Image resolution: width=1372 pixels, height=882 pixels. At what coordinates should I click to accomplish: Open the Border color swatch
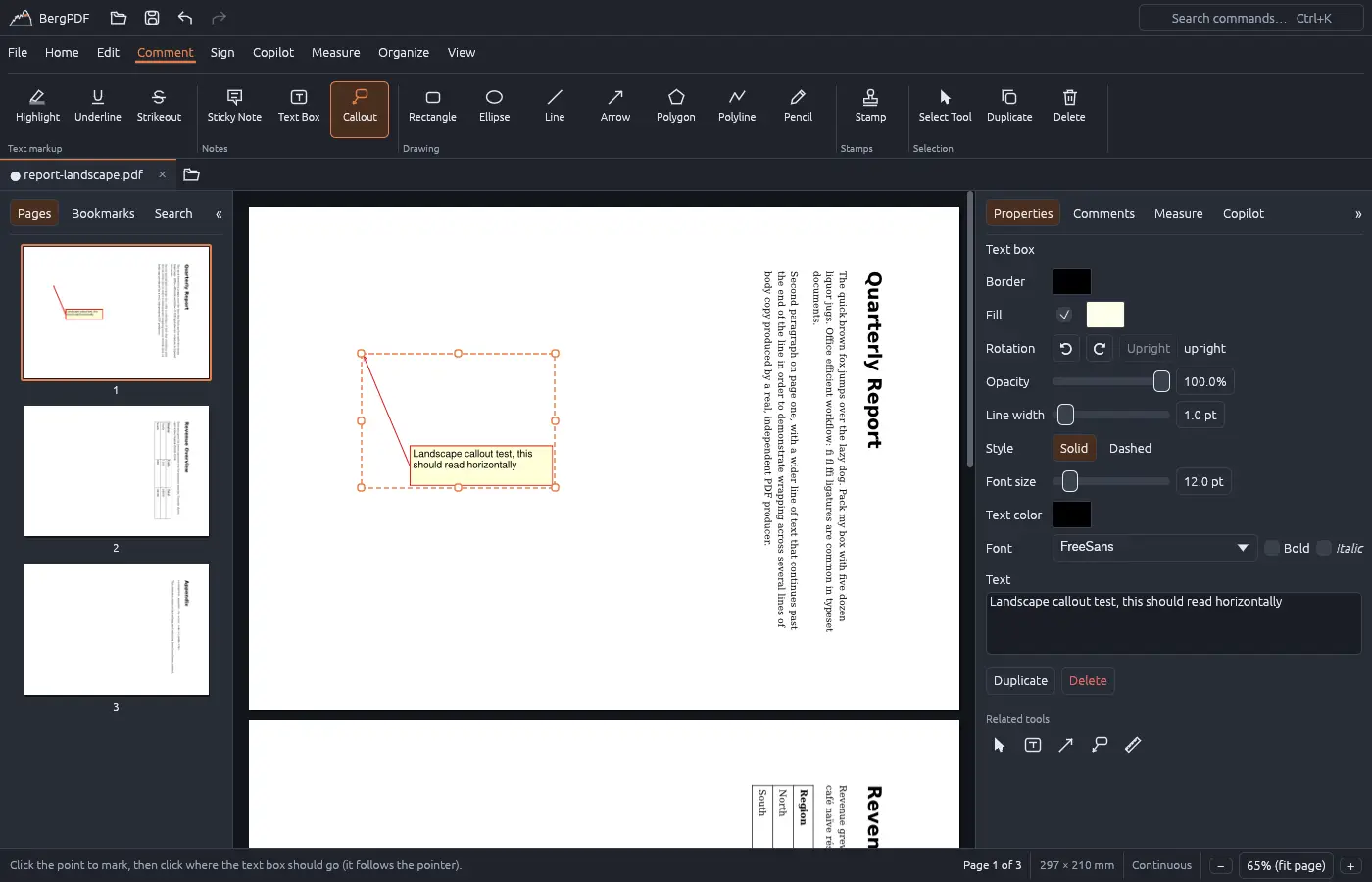(x=1071, y=281)
